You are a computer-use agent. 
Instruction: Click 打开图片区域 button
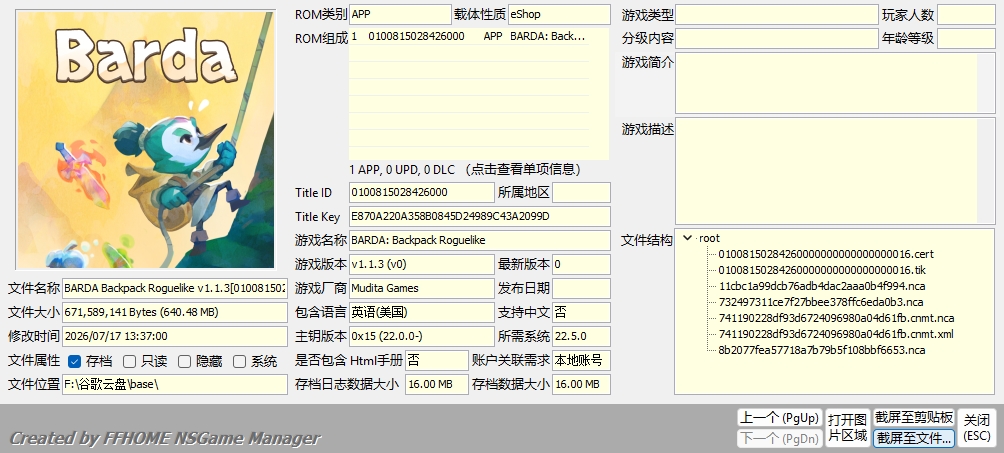847,428
